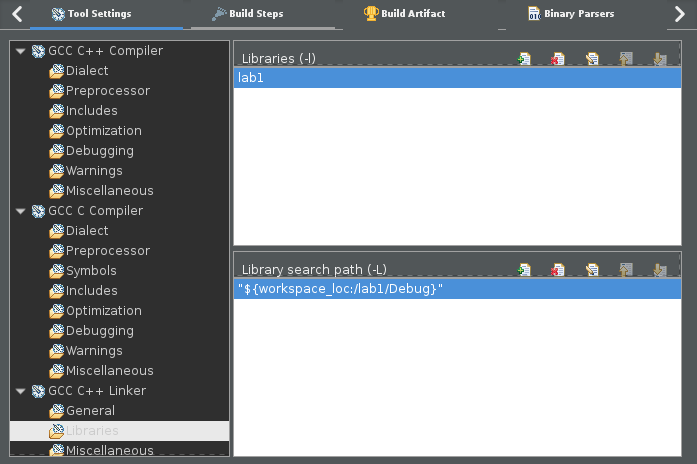Open General under GCC C++ Linker
The image size is (697, 464).
[x=90, y=411]
